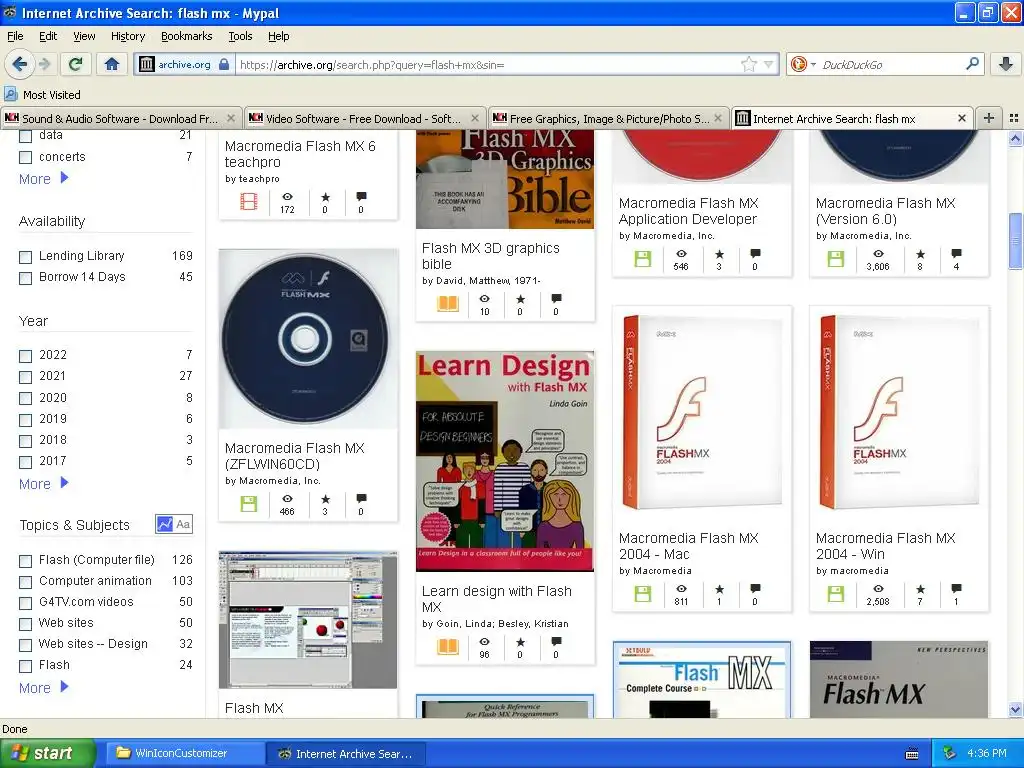The height and width of the screenshot is (768, 1024).
Task: Tick the Computer animation topic checkbox
Action: (x=25, y=582)
